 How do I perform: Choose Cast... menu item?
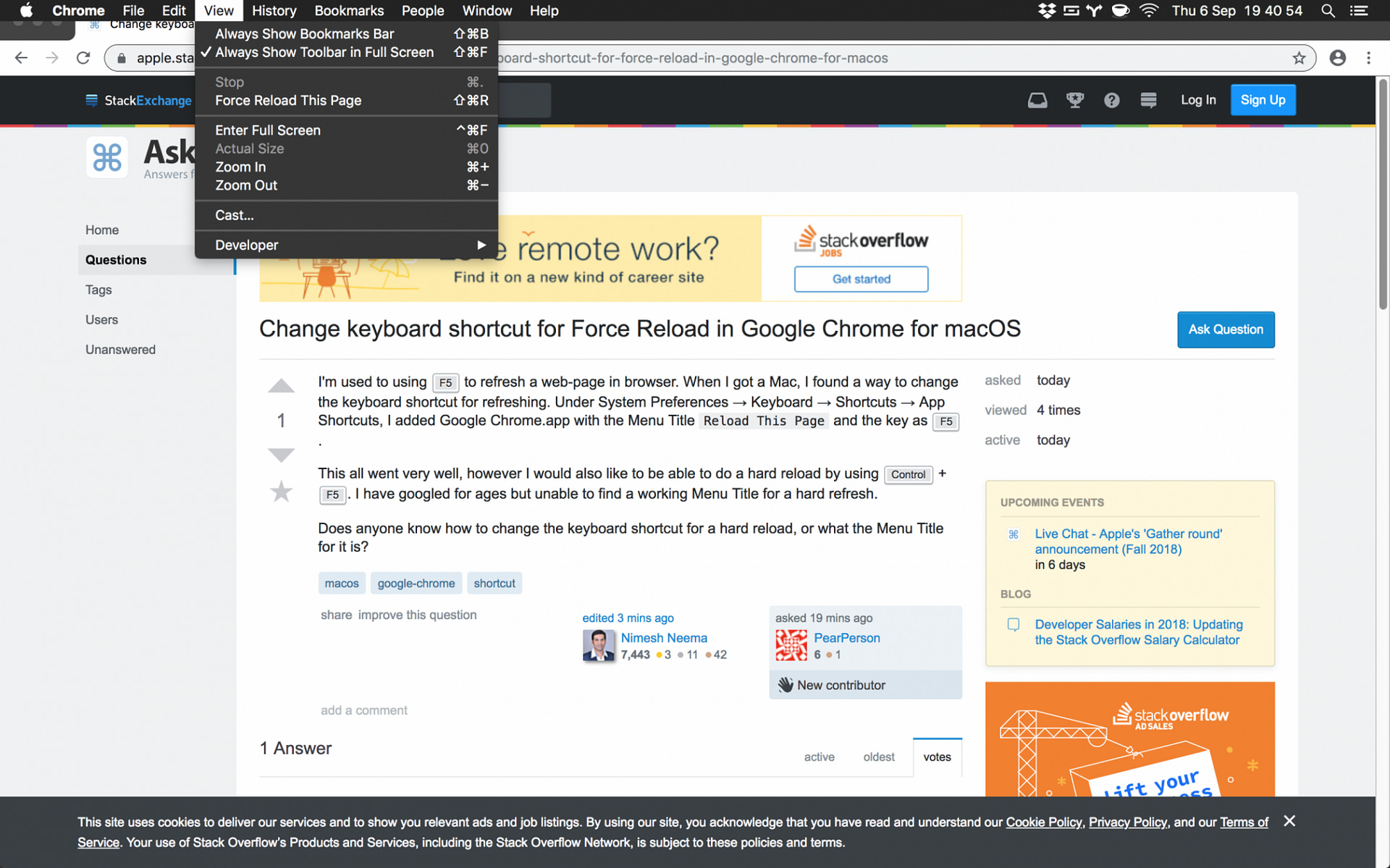tap(346, 215)
